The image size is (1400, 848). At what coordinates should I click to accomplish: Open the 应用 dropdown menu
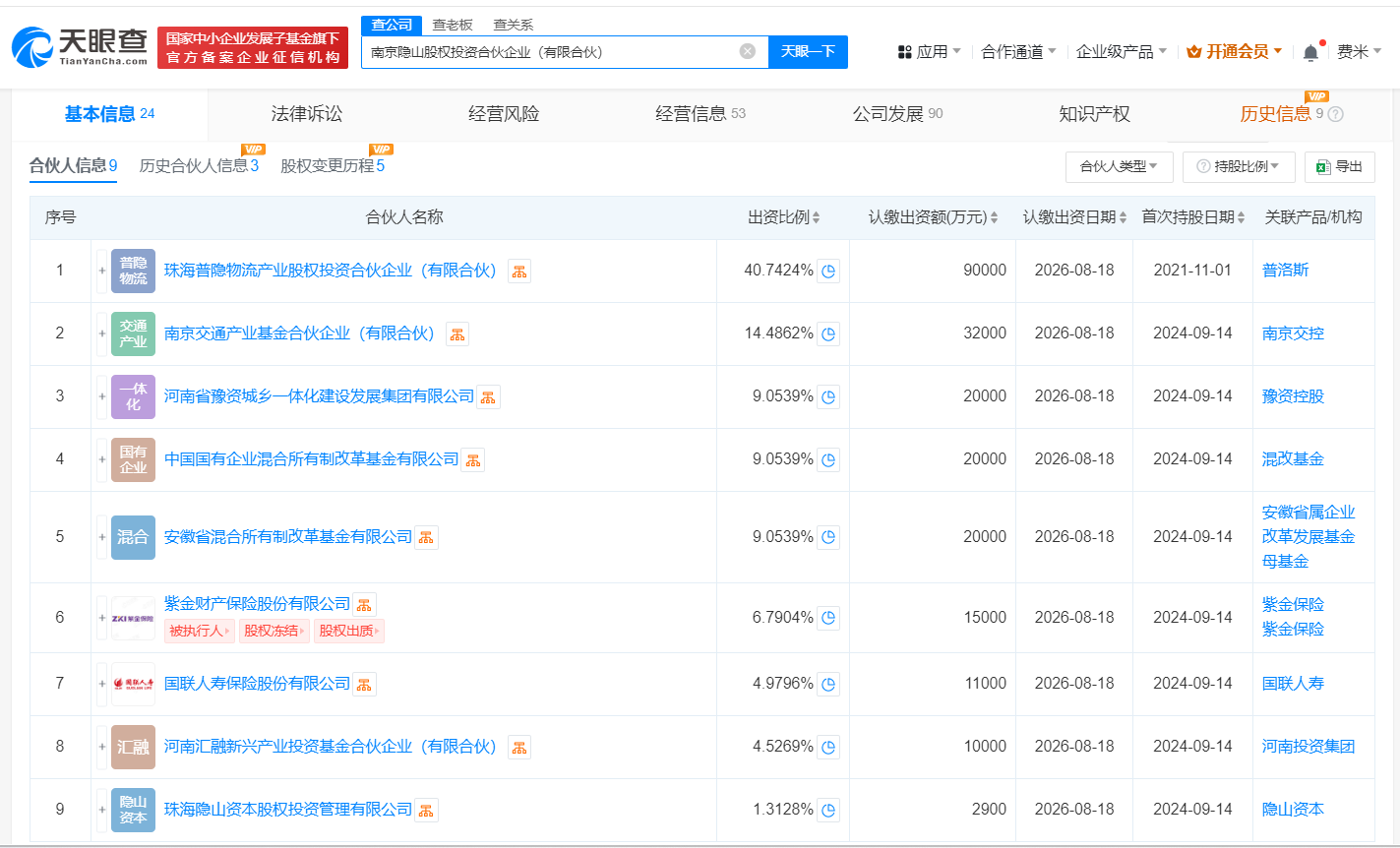[930, 51]
